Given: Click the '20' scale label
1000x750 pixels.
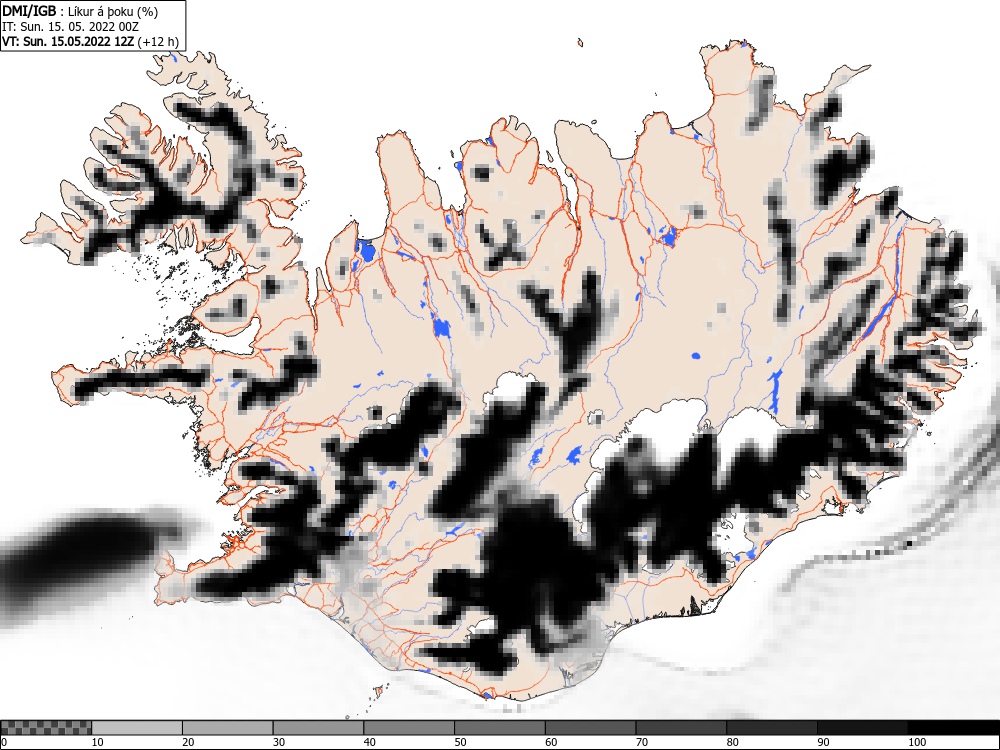Looking at the screenshot, I should [x=188, y=742].
